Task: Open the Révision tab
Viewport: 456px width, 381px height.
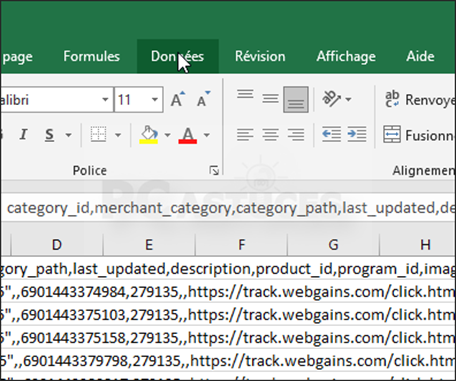Action: [260, 56]
